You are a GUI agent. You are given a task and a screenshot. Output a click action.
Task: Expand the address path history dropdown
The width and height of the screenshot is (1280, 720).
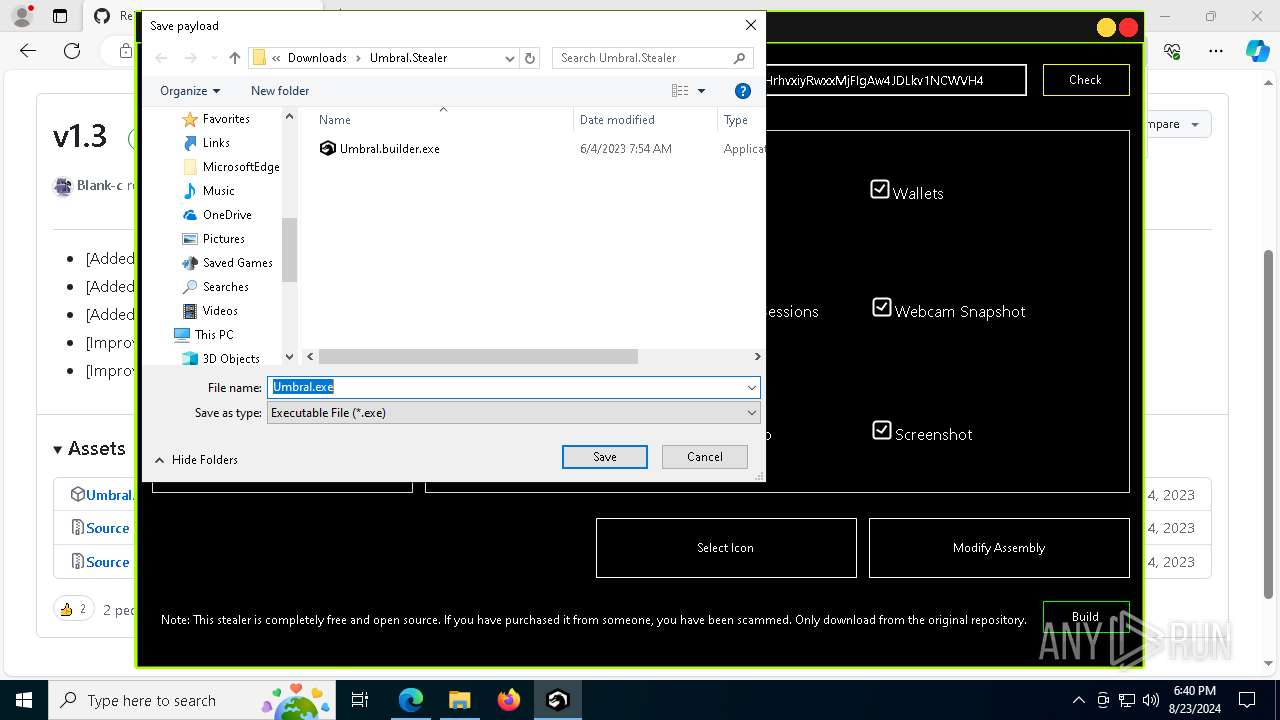point(510,58)
